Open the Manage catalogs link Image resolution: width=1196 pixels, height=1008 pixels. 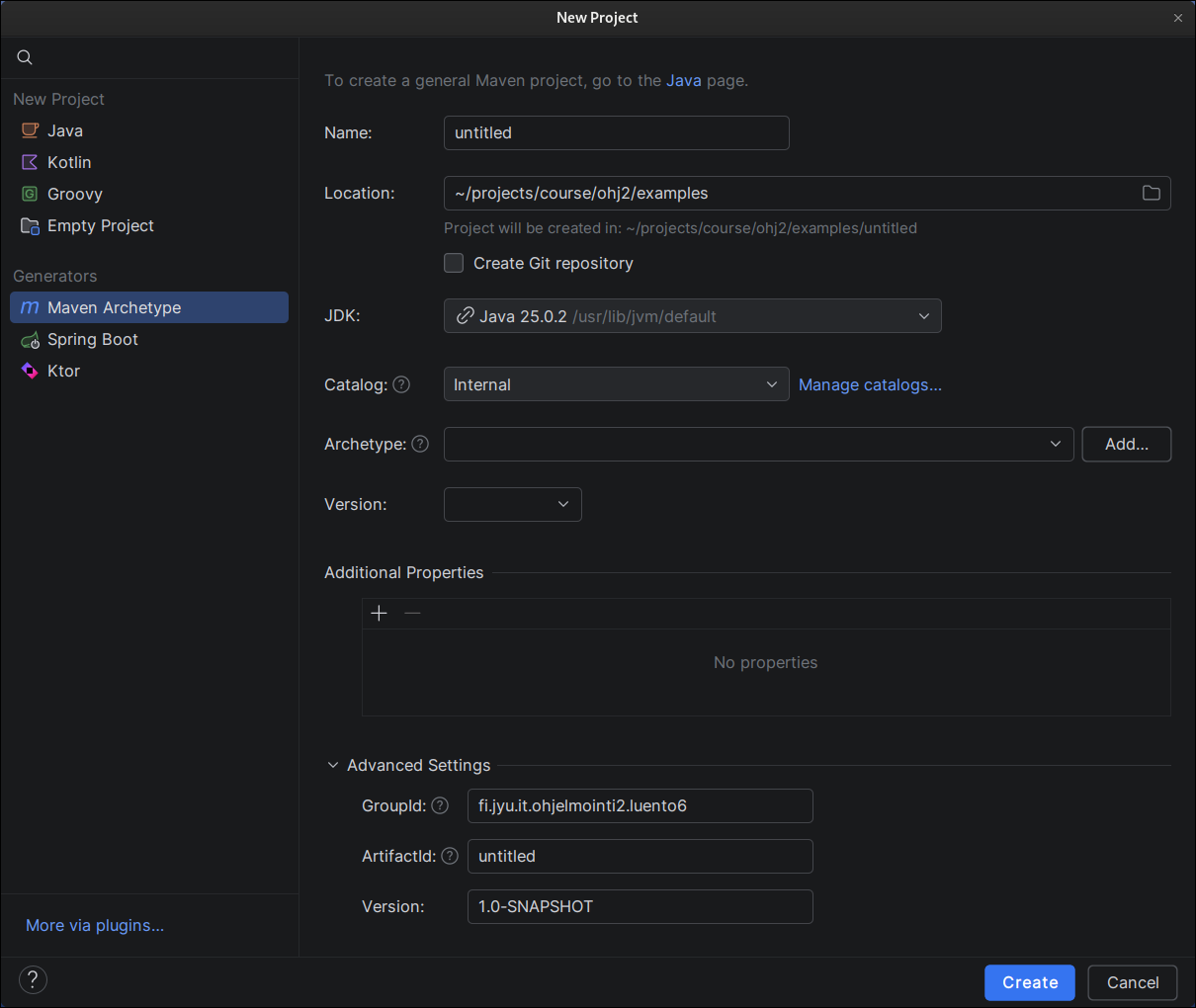pyautogui.click(x=870, y=384)
